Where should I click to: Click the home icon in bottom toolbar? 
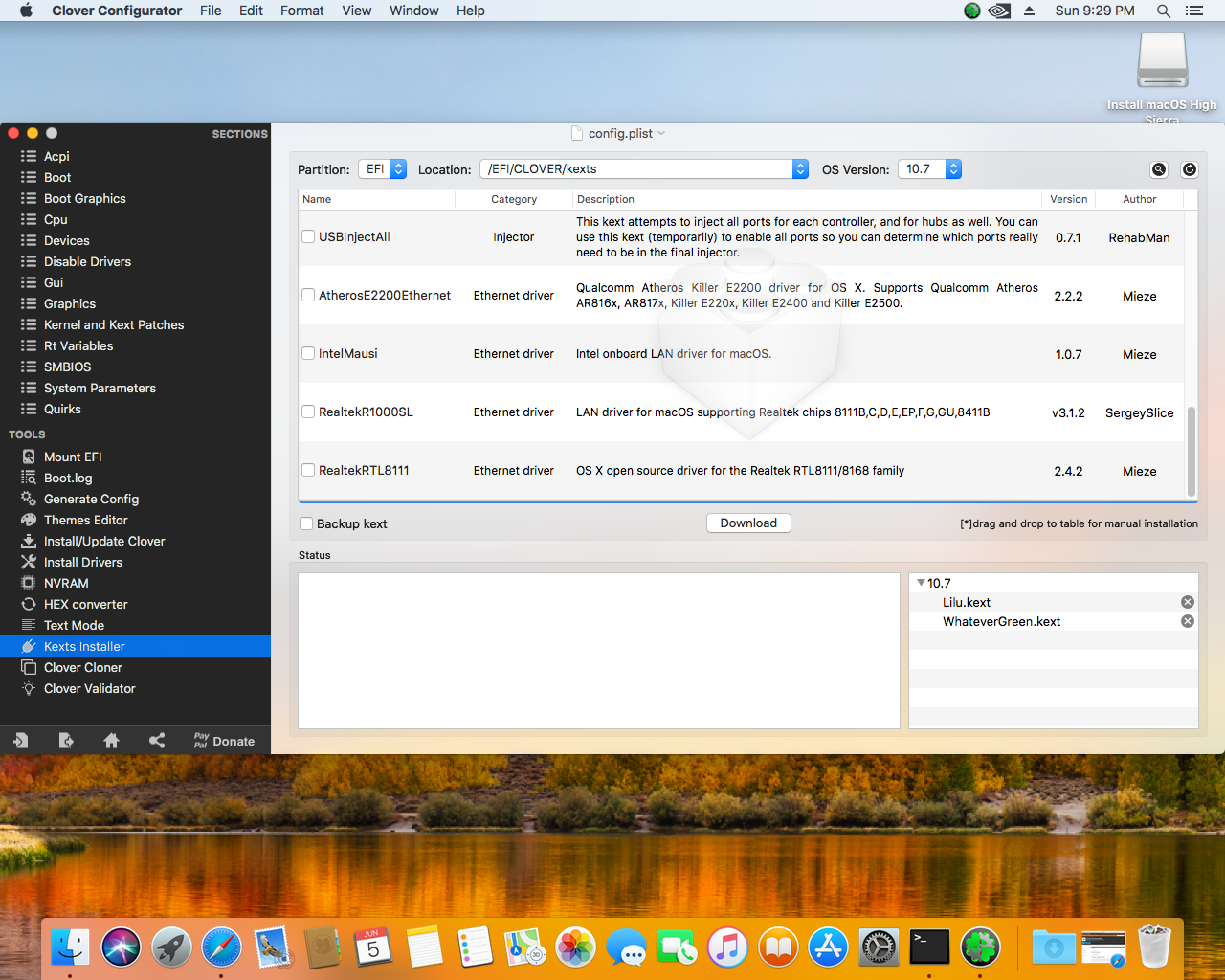(111, 741)
